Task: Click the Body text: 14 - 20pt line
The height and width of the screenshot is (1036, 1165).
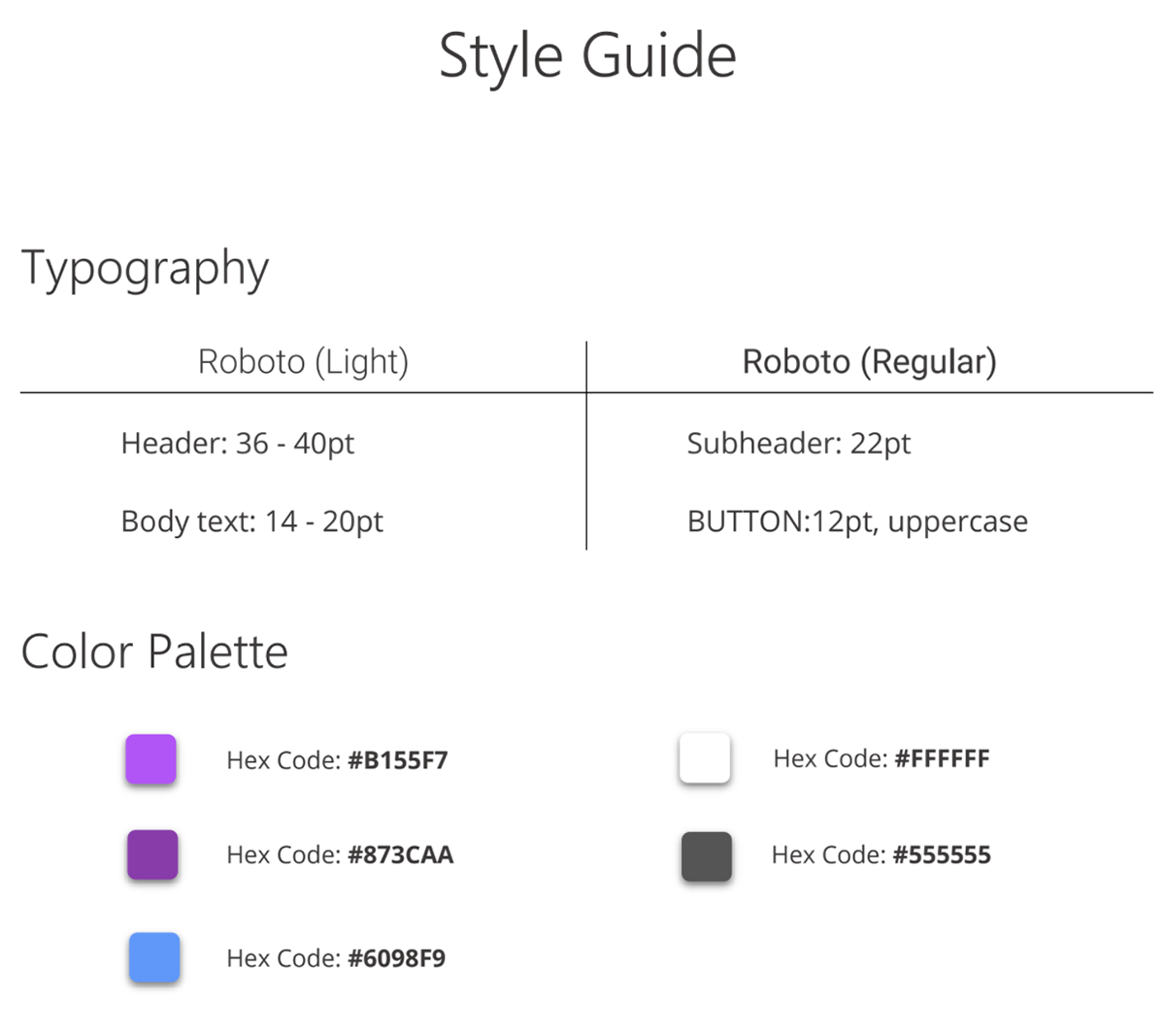Action: point(252,521)
